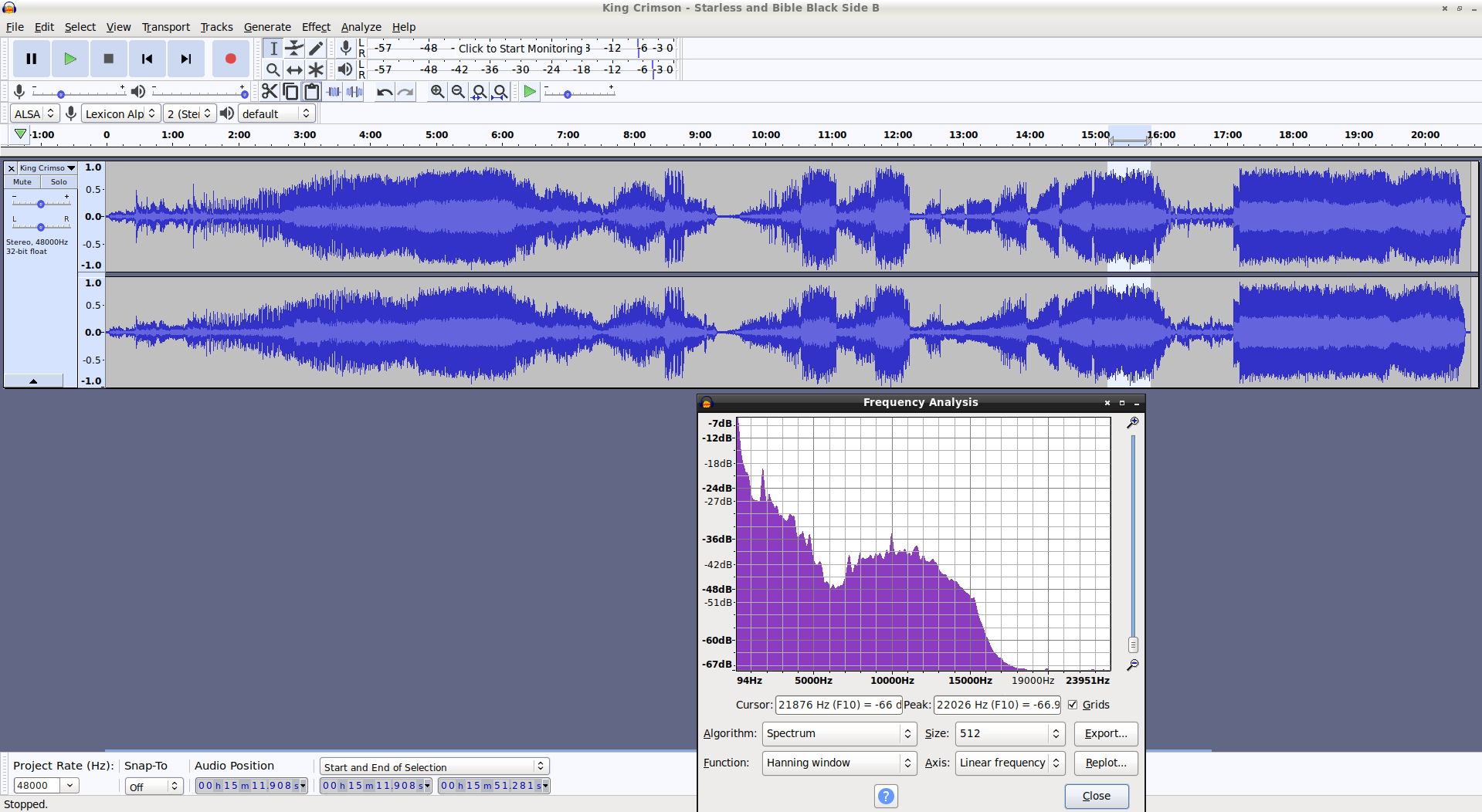Open the ALSA audio host dropdown
Screen dimensions: 1482x812
pyautogui.click(x=35, y=113)
